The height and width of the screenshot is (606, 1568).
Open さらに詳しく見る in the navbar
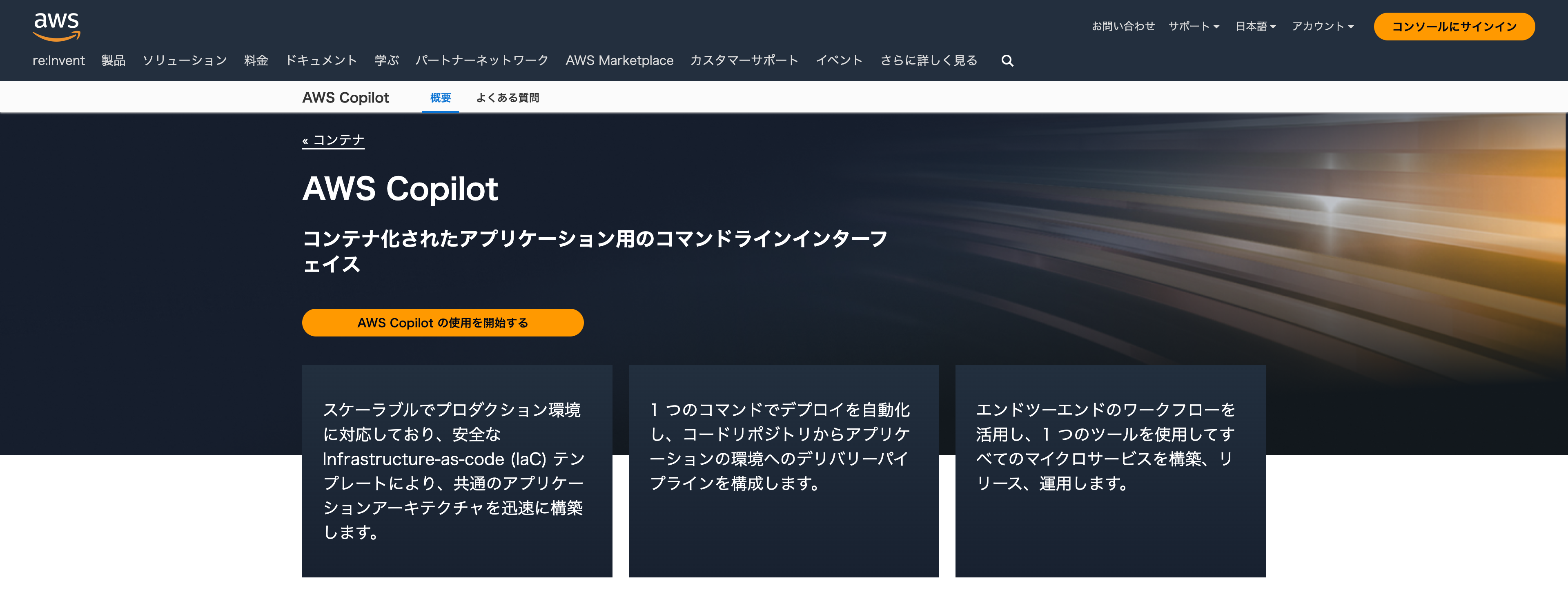929,60
